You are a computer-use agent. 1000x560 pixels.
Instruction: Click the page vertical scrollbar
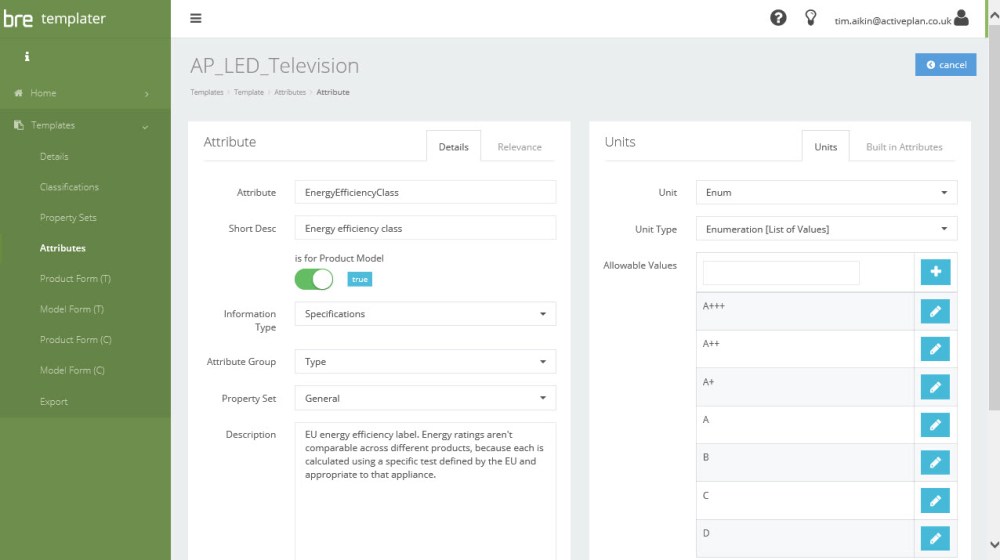pos(994,217)
